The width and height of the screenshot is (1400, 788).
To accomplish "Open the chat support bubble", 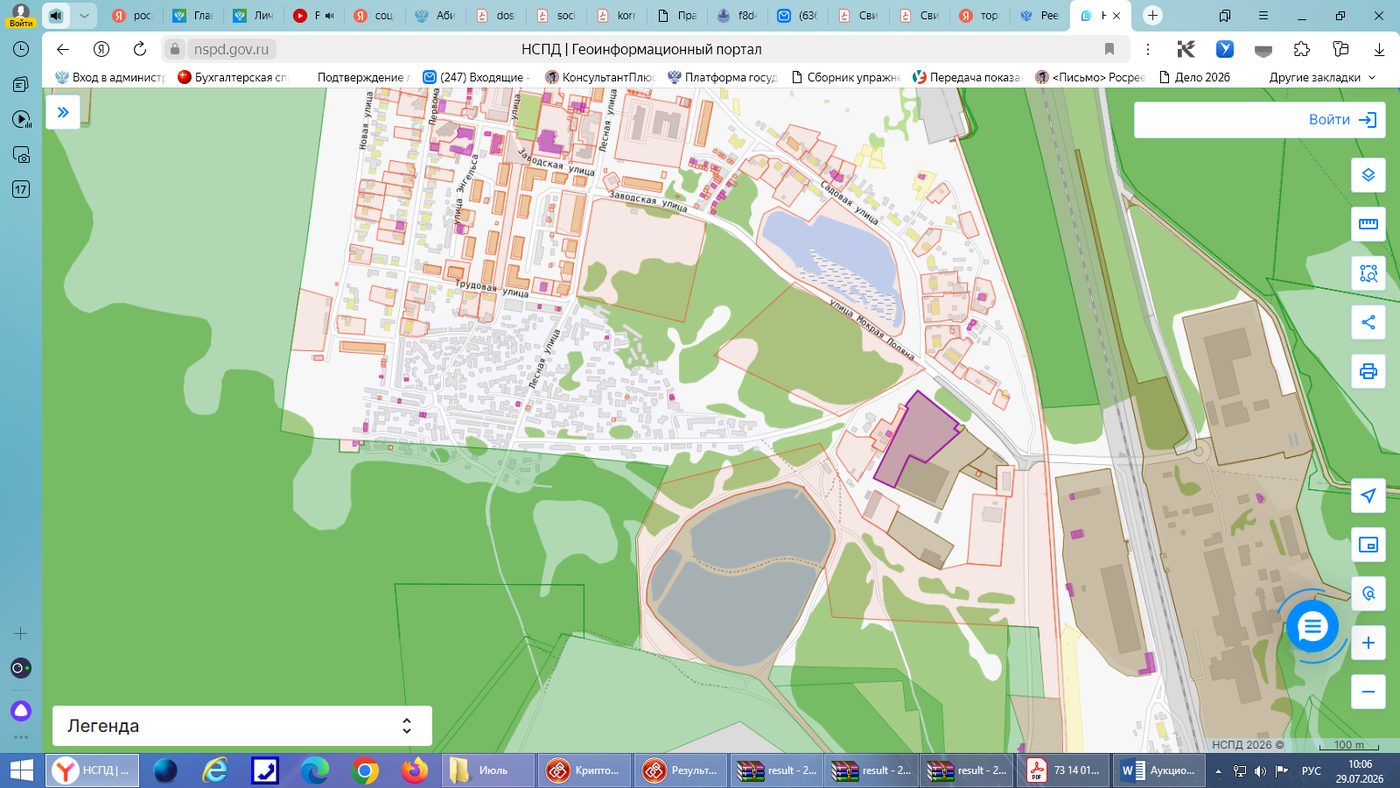I will coord(1312,627).
